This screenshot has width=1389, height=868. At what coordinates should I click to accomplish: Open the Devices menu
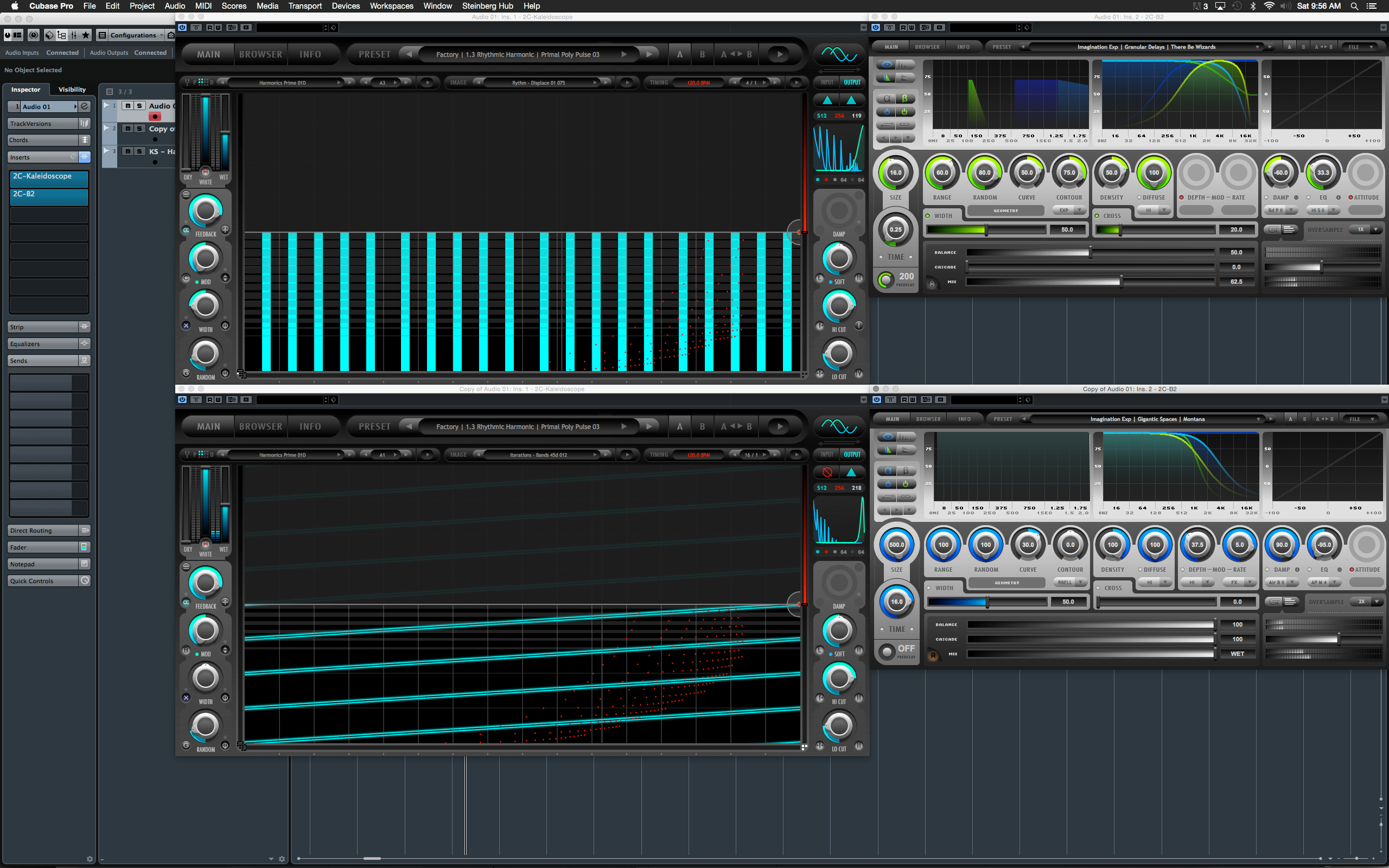(346, 6)
